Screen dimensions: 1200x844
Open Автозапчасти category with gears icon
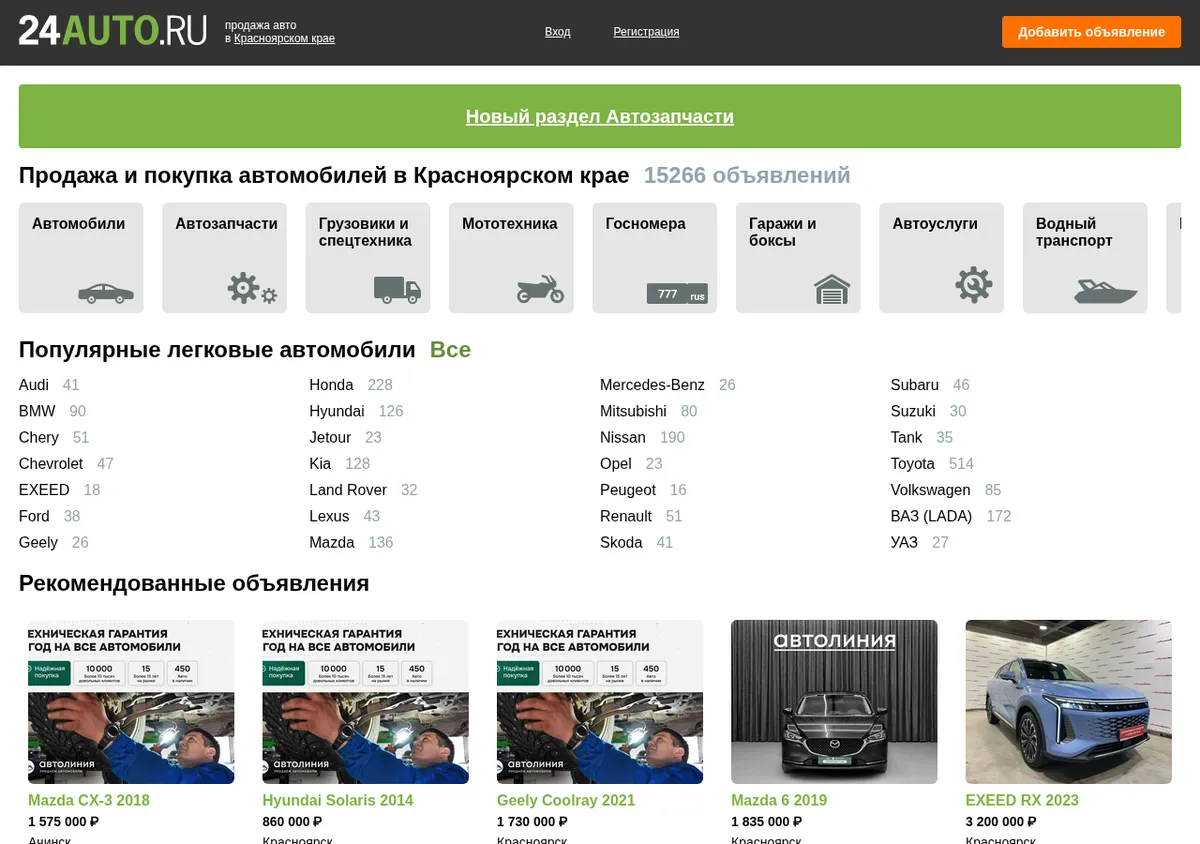(252, 289)
